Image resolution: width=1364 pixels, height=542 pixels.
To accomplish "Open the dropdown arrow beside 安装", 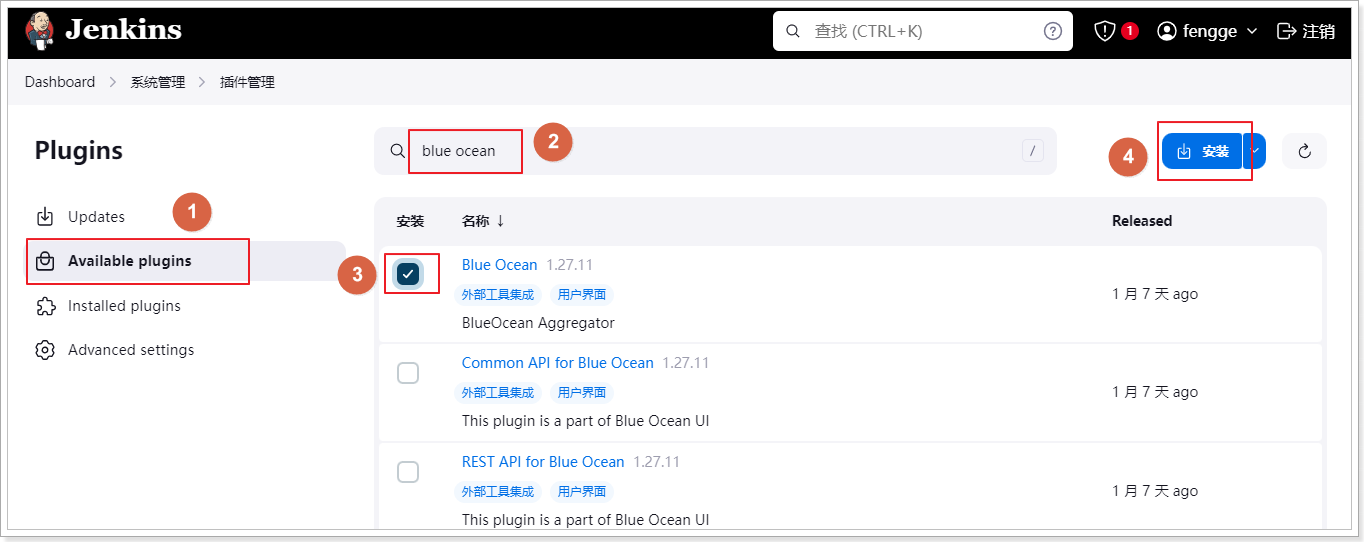I will [x=1255, y=151].
